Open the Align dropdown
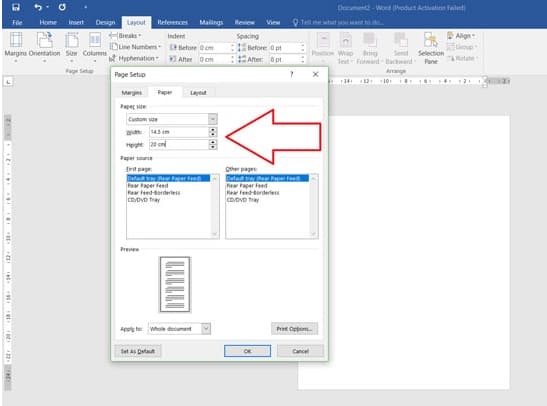 462,36
